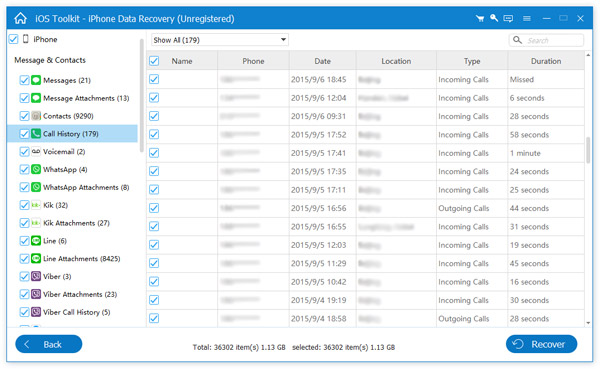600x369 pixels.
Task: Click the iPhone device icon
Action: (x=26, y=39)
